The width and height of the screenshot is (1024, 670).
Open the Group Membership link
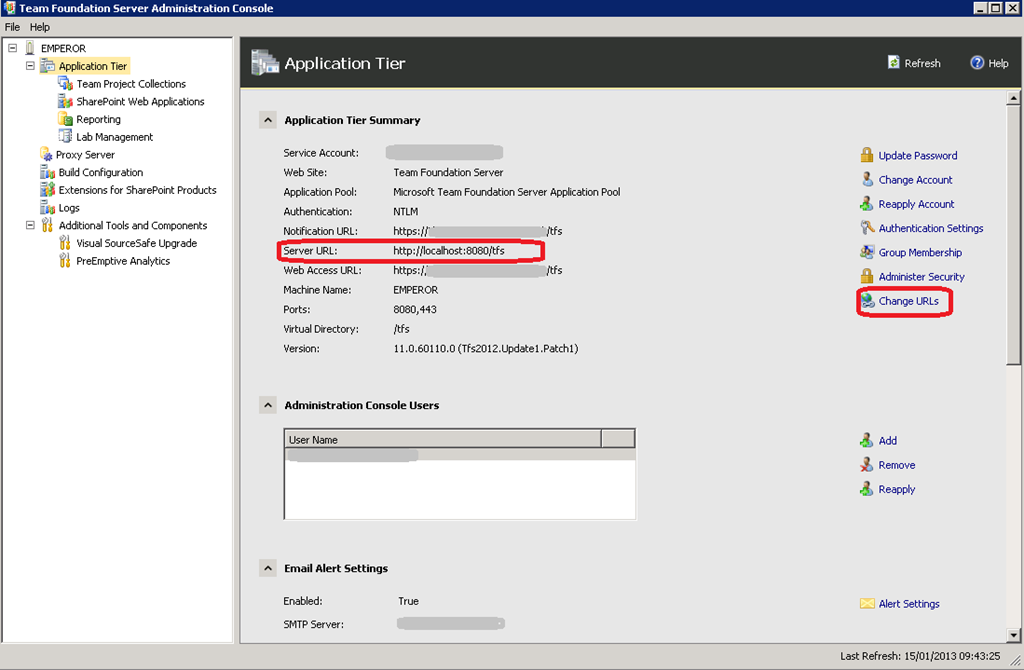920,252
